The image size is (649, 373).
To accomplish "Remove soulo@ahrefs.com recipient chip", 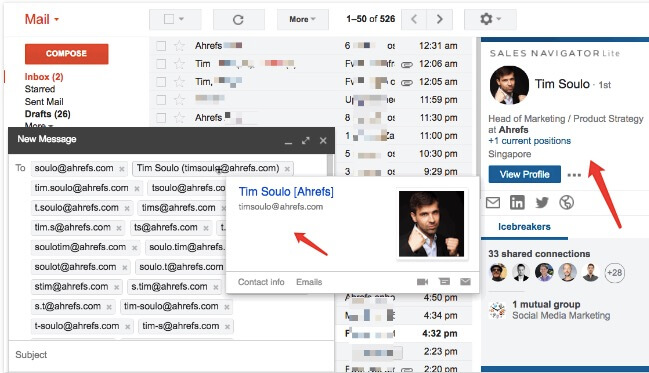I will 122,169.
